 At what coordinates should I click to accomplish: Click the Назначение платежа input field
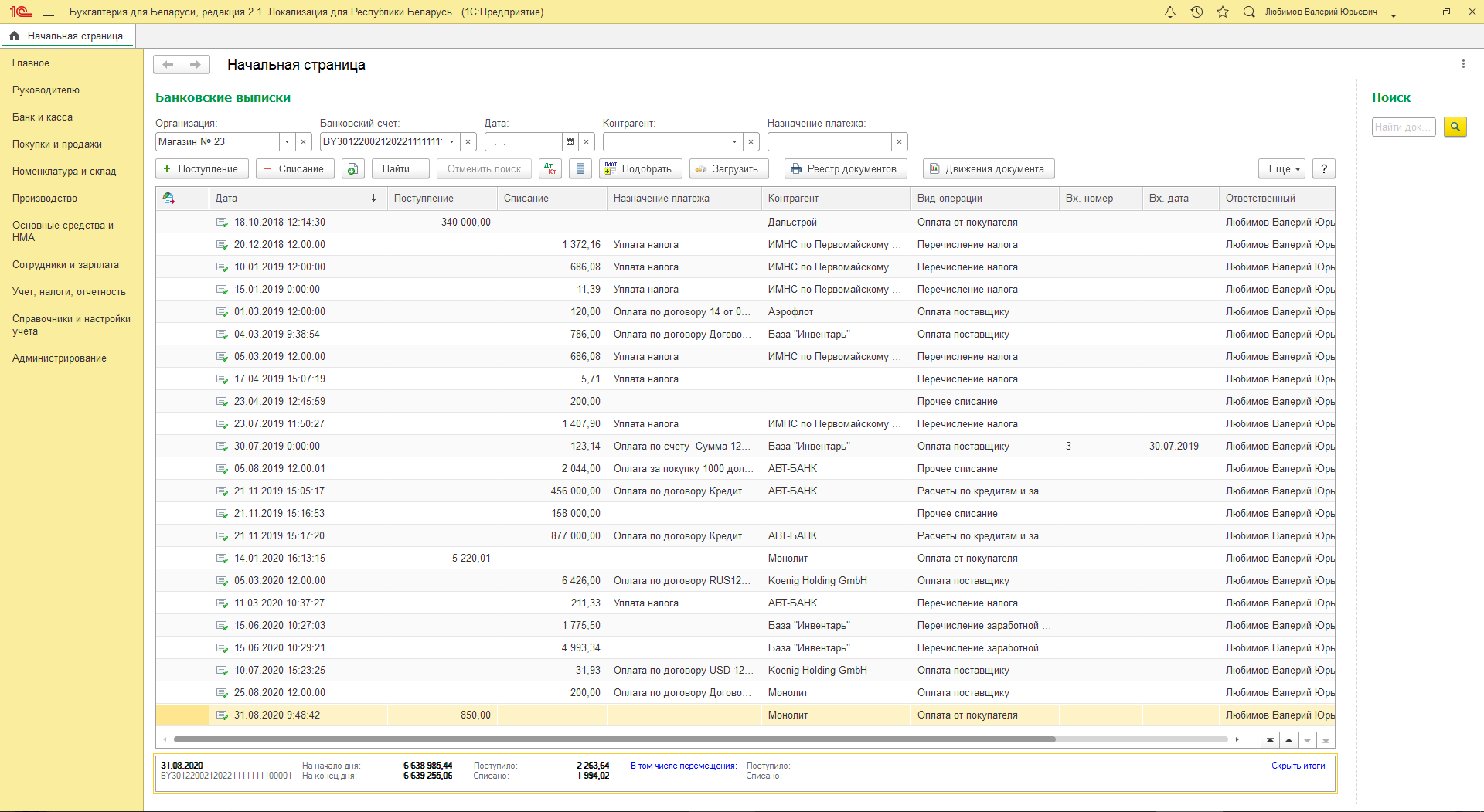(829, 142)
